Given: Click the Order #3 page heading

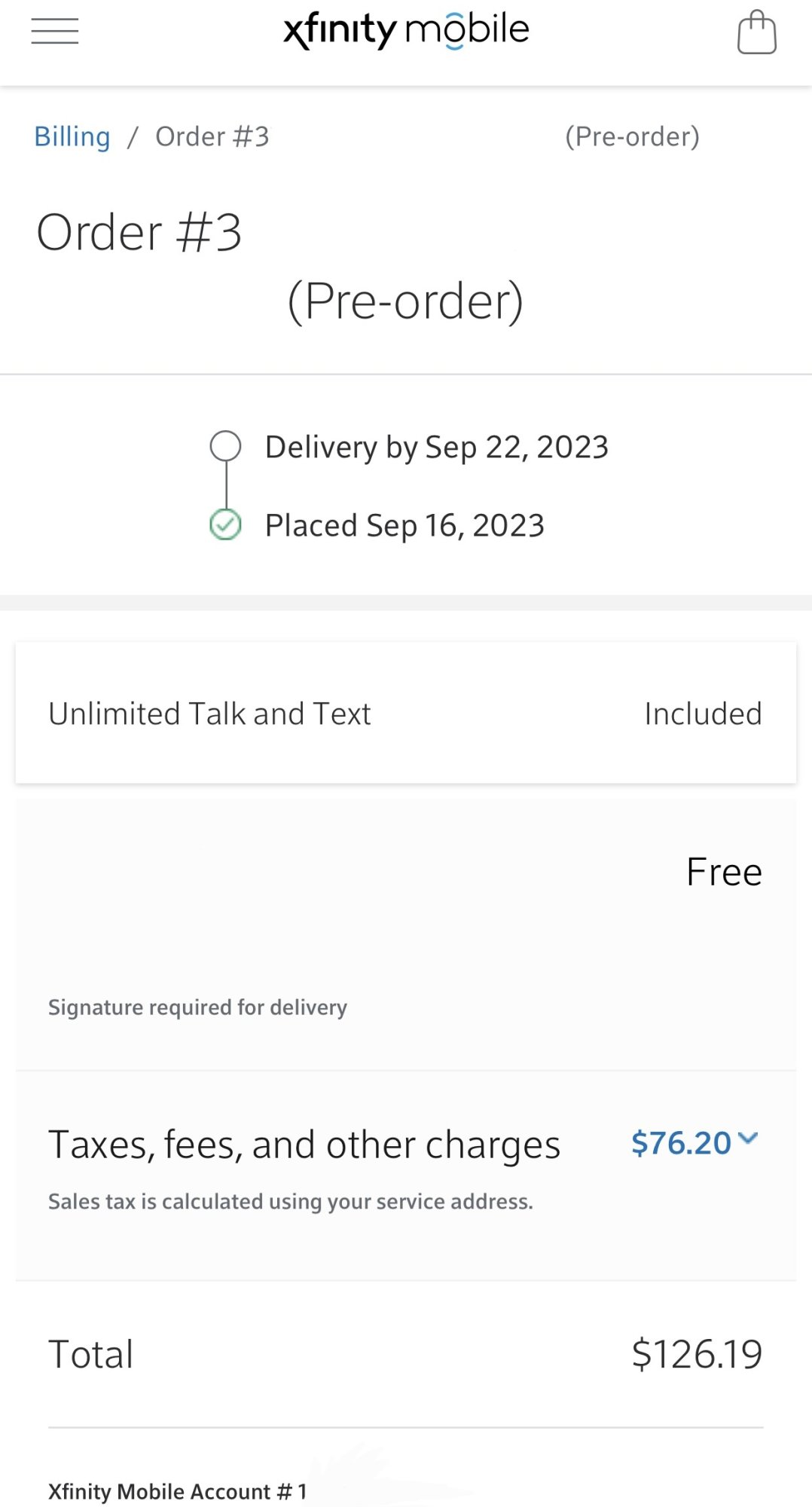Looking at the screenshot, I should pyautogui.click(x=139, y=232).
